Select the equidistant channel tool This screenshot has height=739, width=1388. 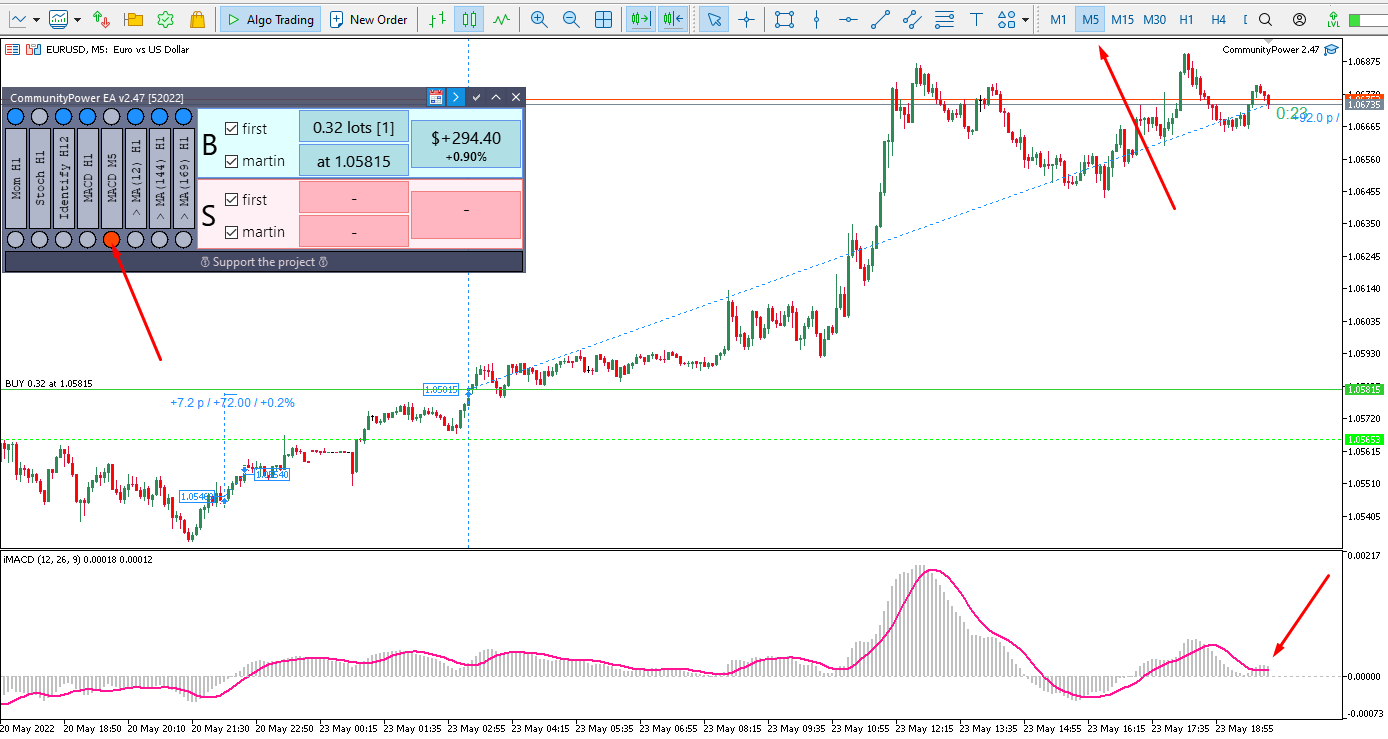[x=911, y=19]
